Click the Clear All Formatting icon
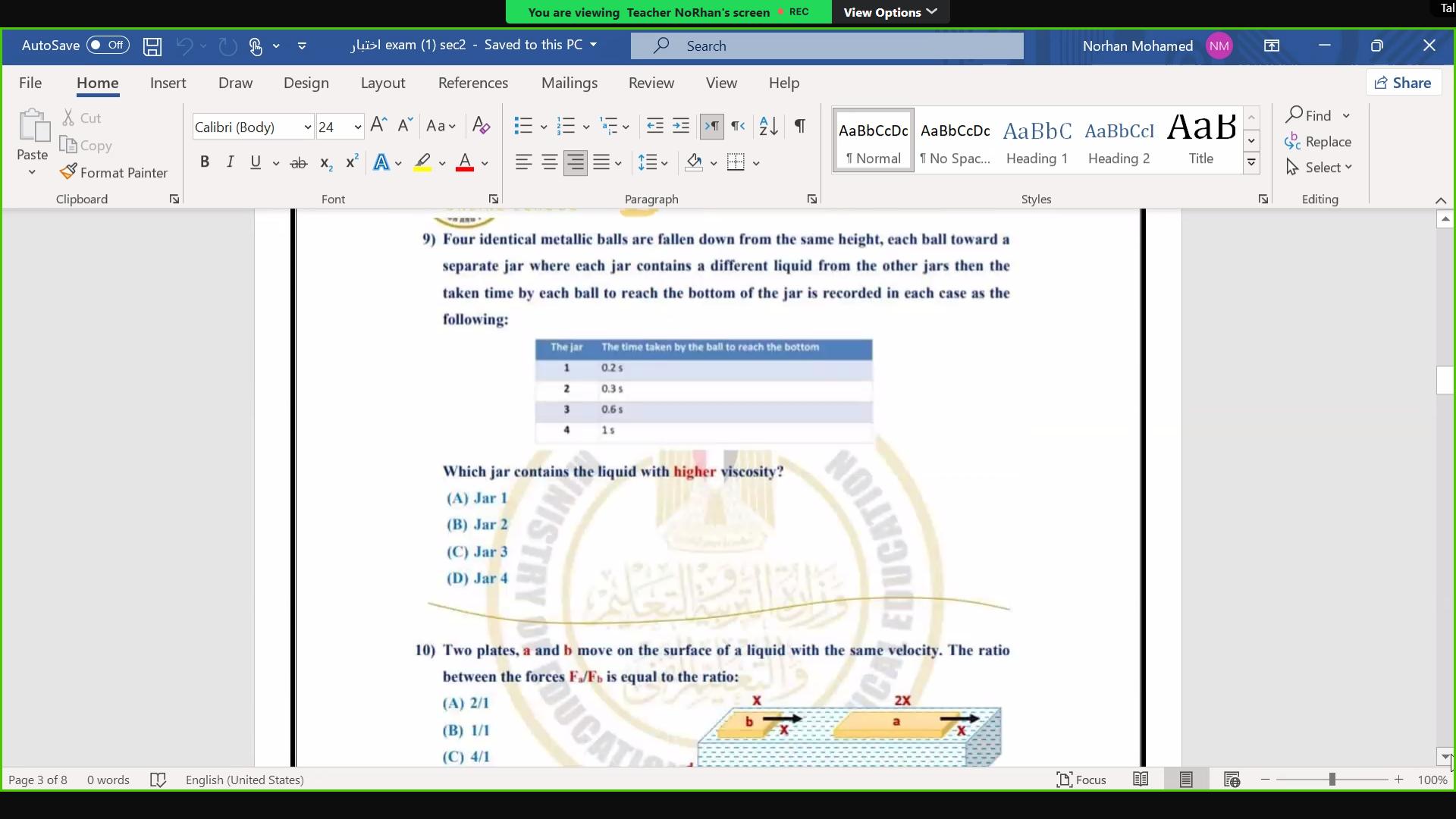The height and width of the screenshot is (819, 1456). pos(481,126)
